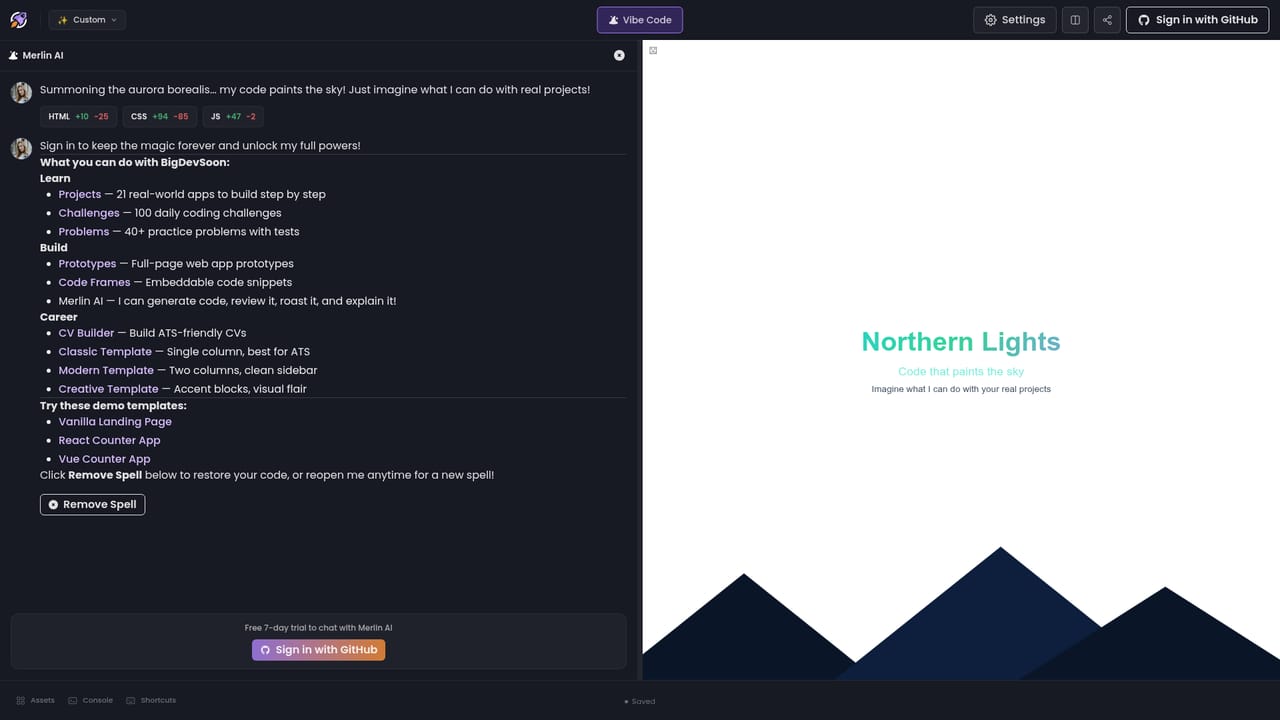
Task: Open the Shortcuts panel
Action: pos(151,700)
